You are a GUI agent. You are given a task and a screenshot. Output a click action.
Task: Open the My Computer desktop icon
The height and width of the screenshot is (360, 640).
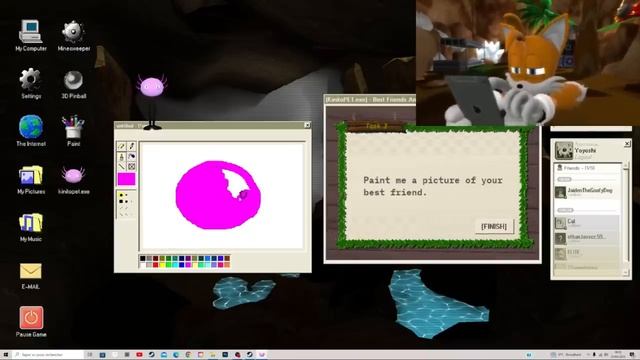coord(31,36)
